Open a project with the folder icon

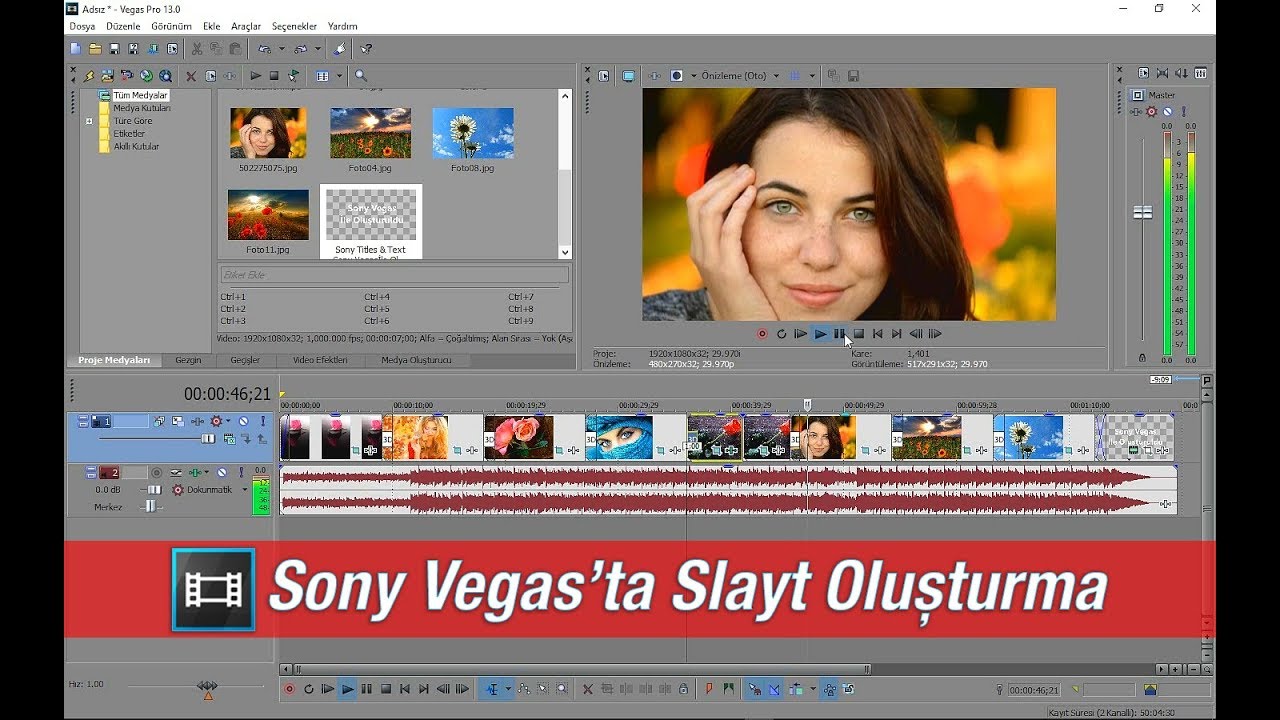coord(95,48)
